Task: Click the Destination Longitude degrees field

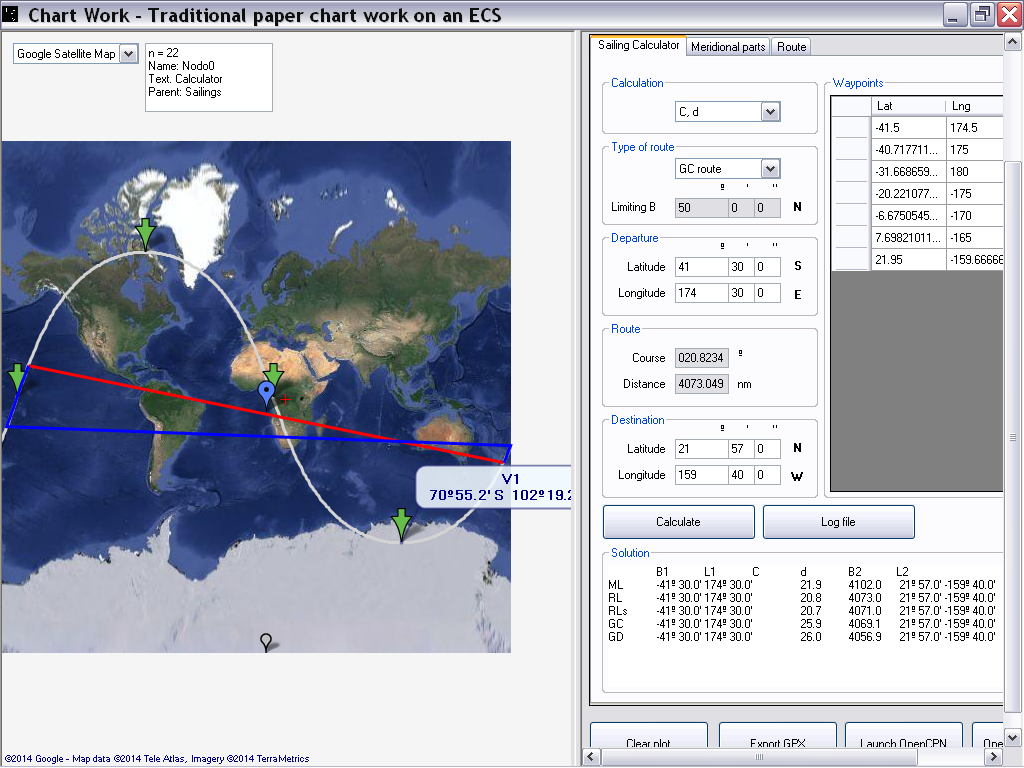Action: pos(700,475)
